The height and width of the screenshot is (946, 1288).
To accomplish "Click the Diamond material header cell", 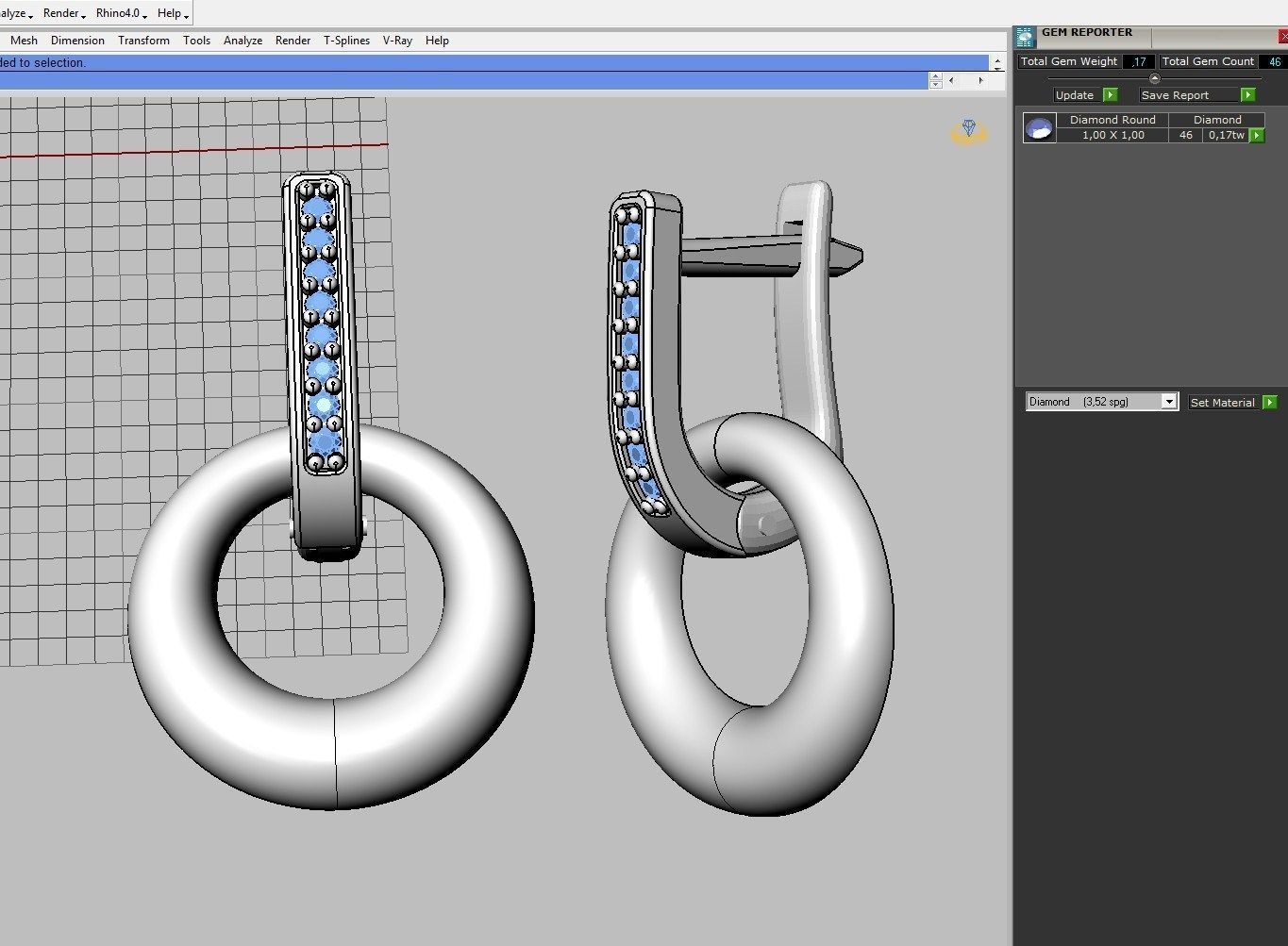I will click(1217, 120).
